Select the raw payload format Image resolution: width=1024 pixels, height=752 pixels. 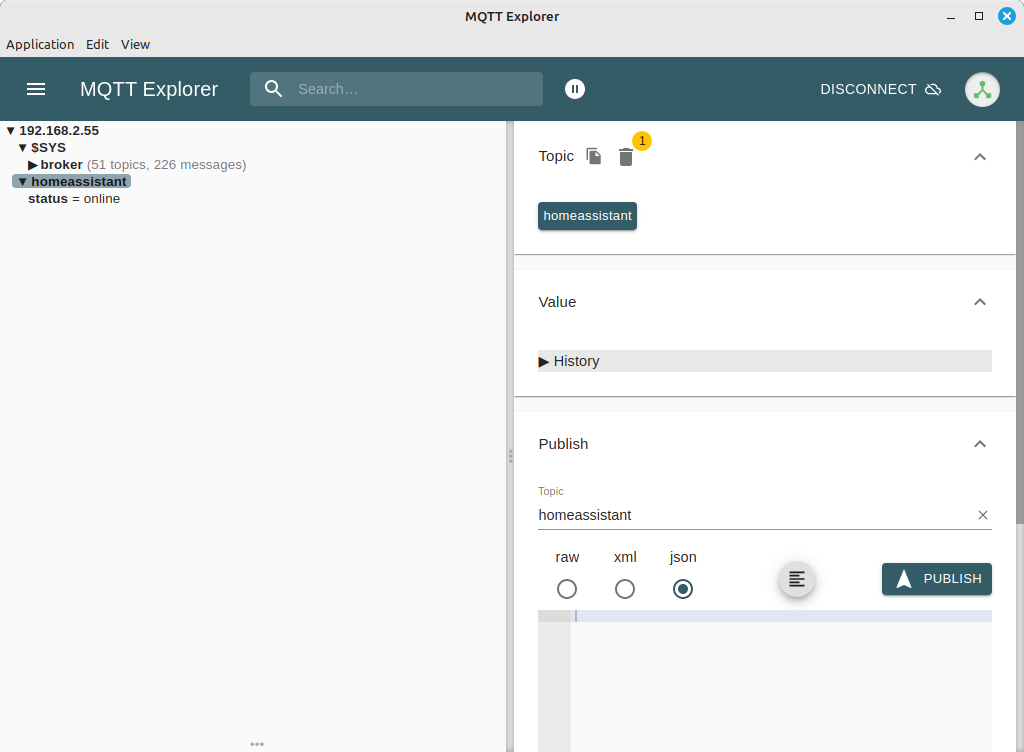567,589
